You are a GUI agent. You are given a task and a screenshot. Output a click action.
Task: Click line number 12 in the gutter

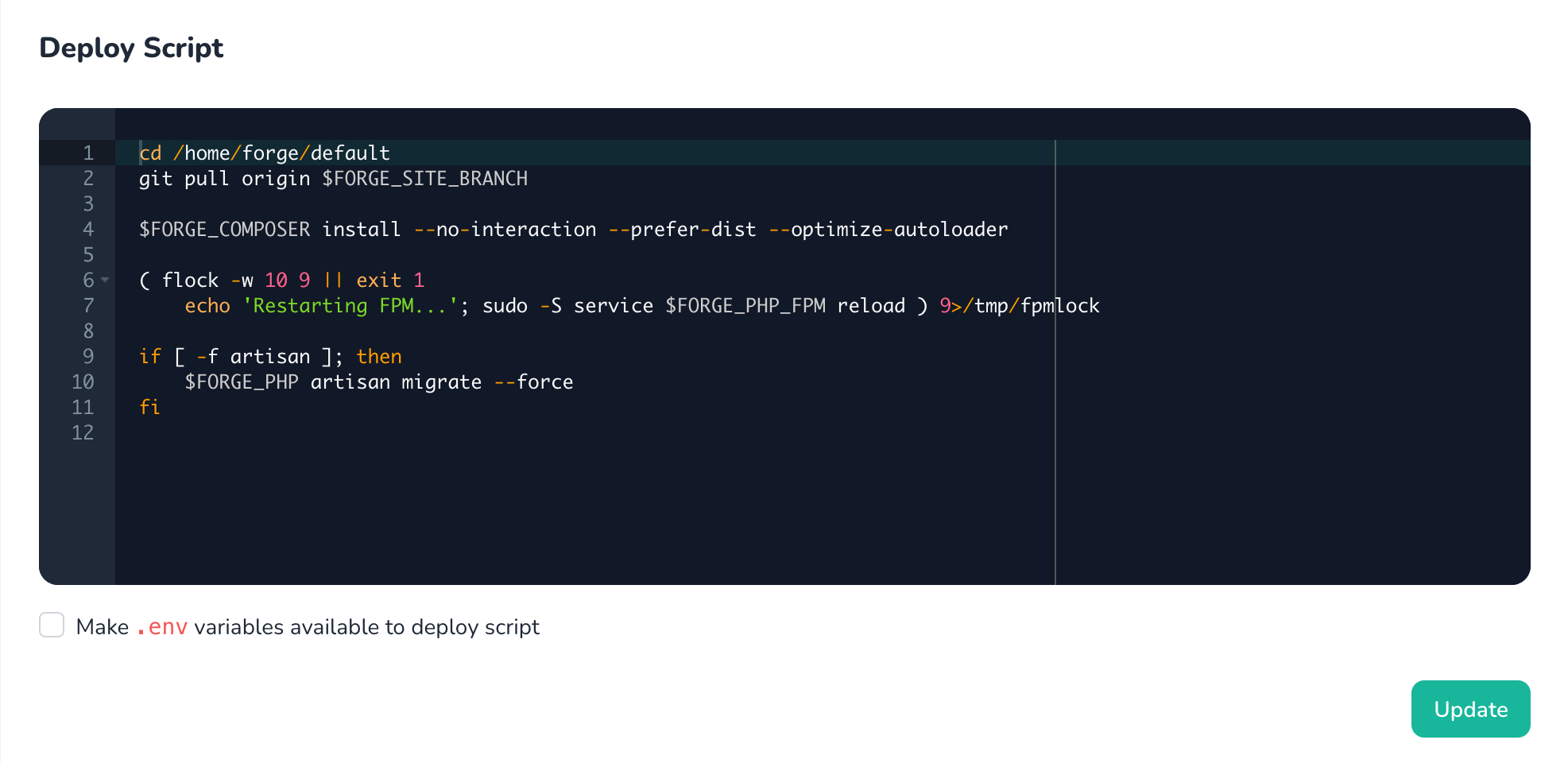[x=83, y=432]
